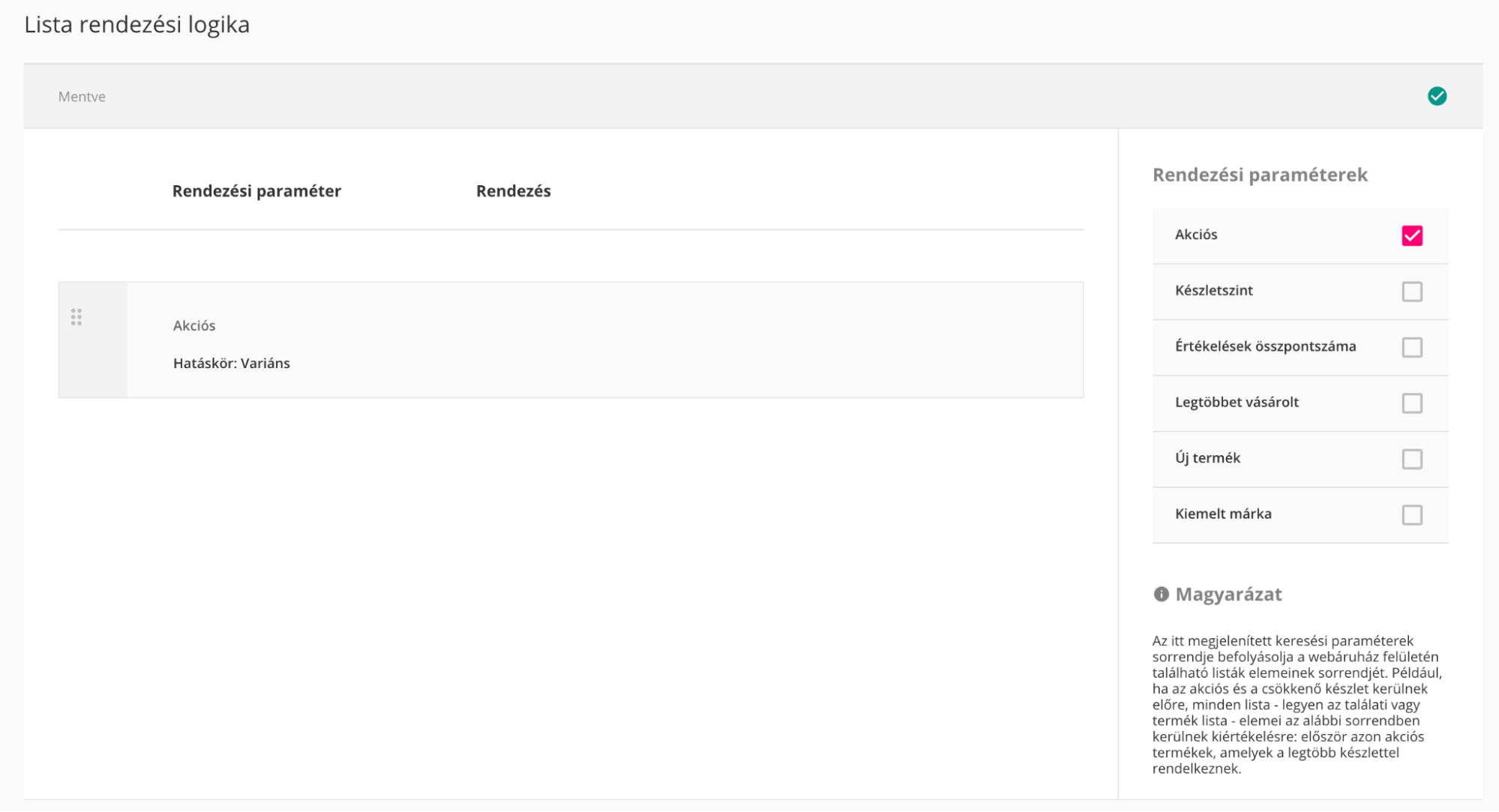Click the drag handle on Akciós row
Screen dimensions: 1499x812
[x=76, y=317]
